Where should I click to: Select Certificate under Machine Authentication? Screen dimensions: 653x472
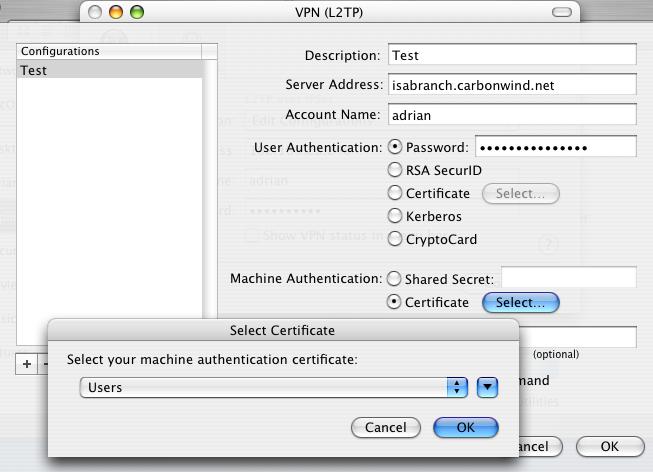pos(395,302)
